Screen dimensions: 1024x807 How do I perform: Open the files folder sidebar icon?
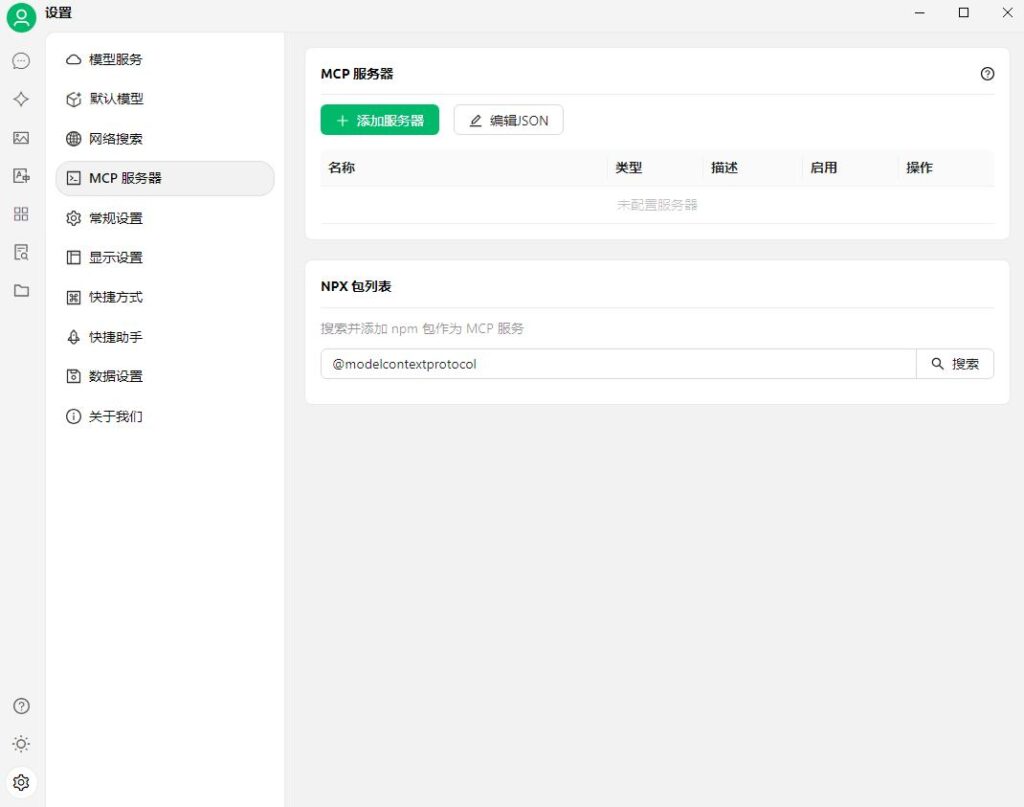[x=21, y=291]
